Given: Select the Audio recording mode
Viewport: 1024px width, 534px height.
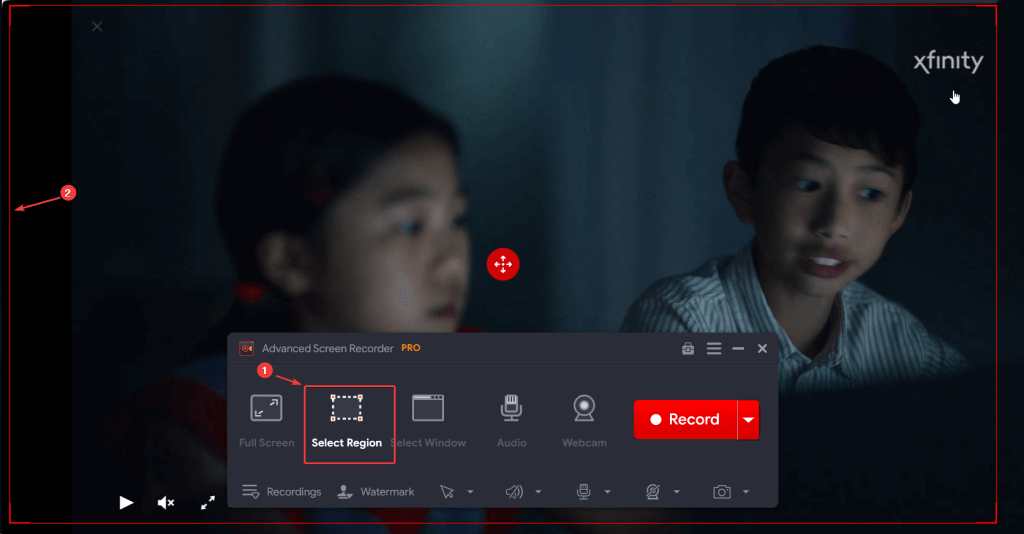Looking at the screenshot, I should 511,422.
